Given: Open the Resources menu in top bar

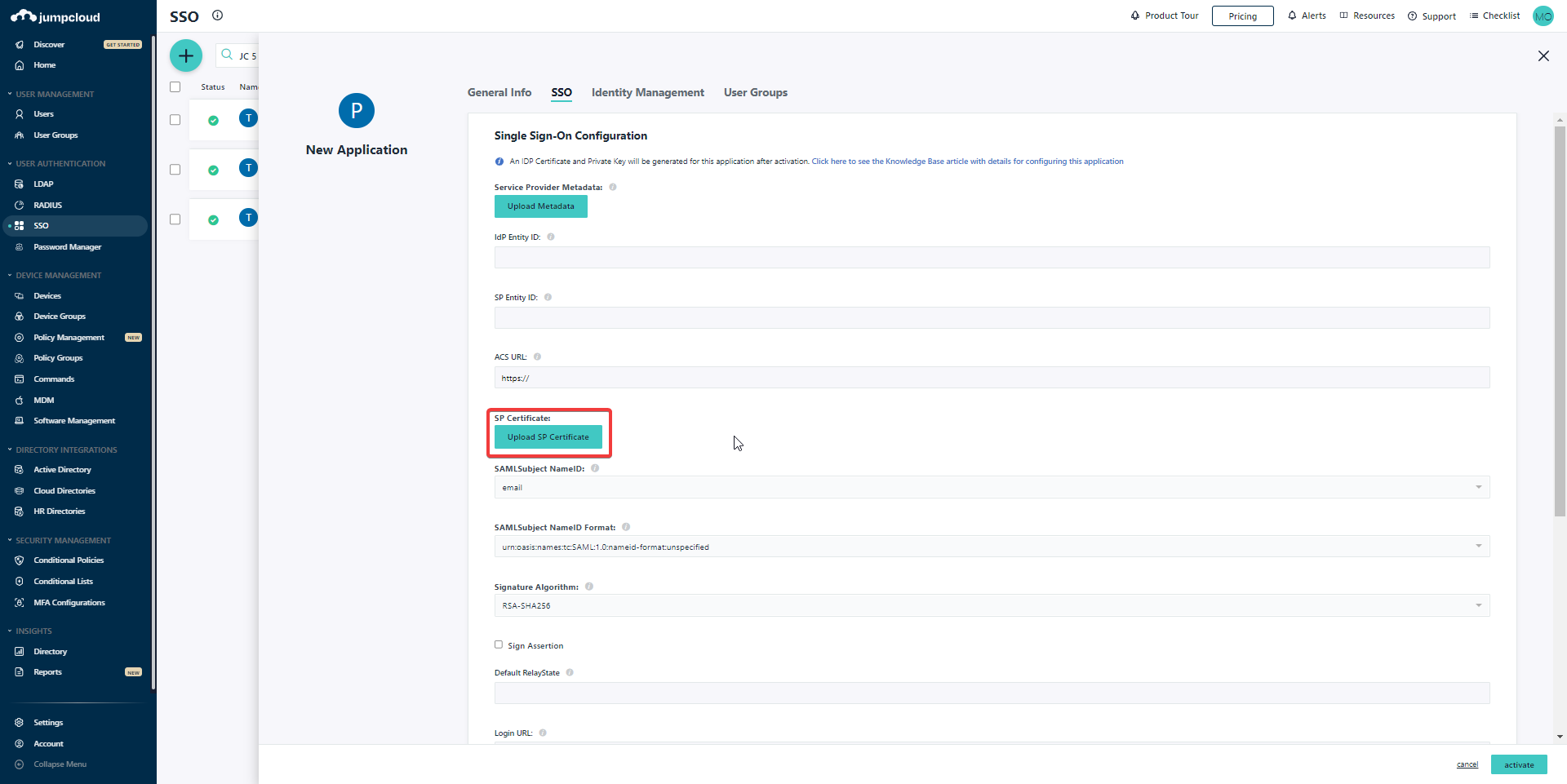Looking at the screenshot, I should tap(1367, 16).
